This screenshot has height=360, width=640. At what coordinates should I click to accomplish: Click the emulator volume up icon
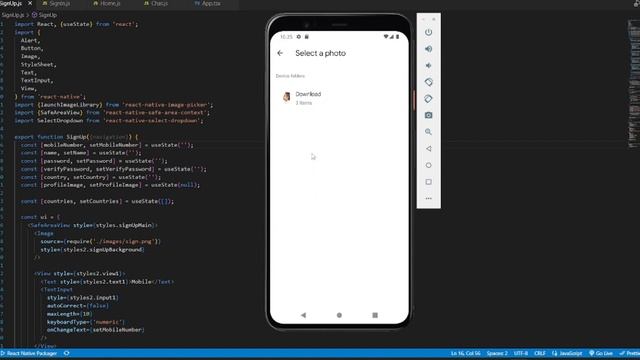pos(428,49)
